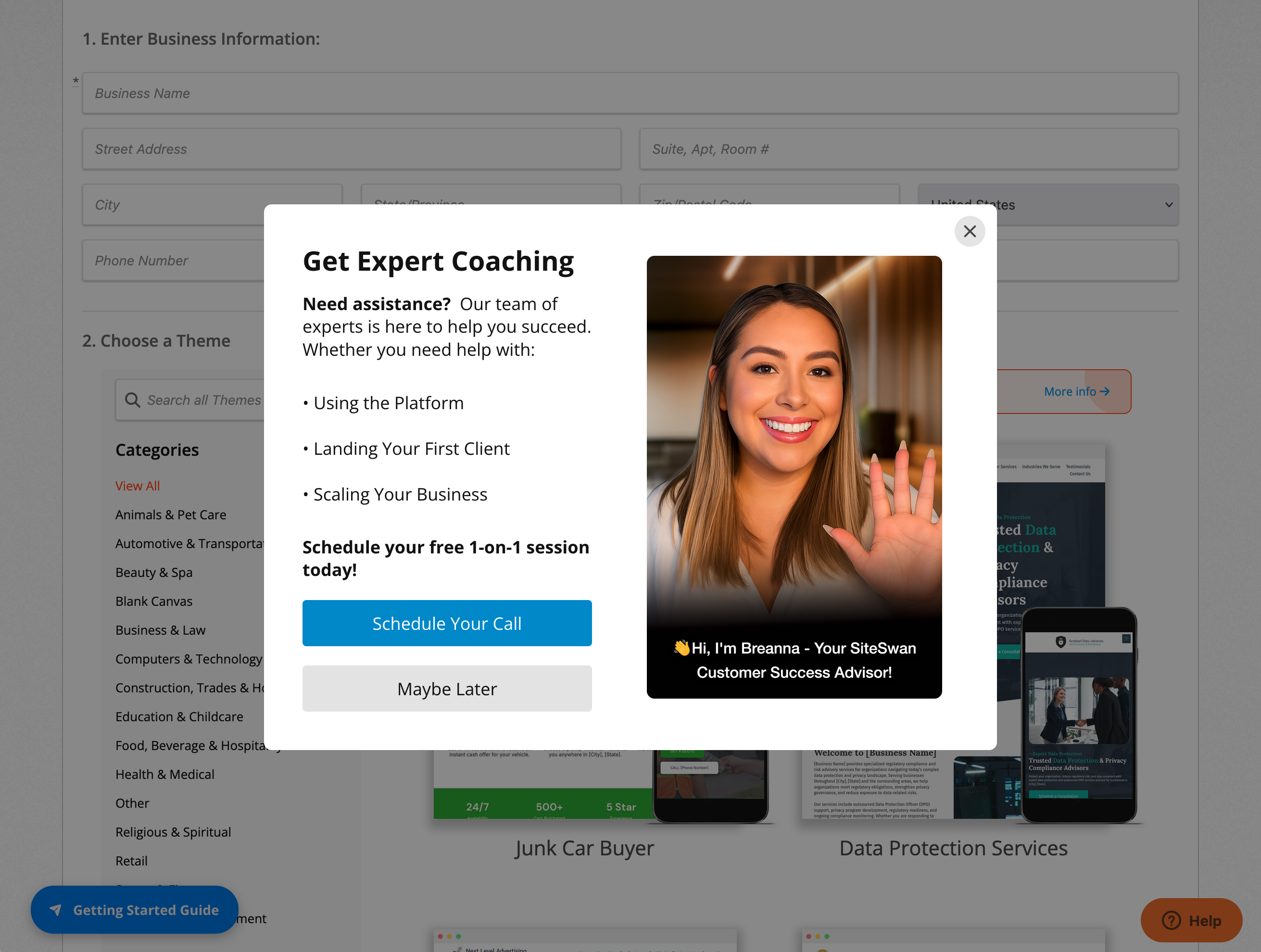Select Automotive & Transportation category

[190, 543]
